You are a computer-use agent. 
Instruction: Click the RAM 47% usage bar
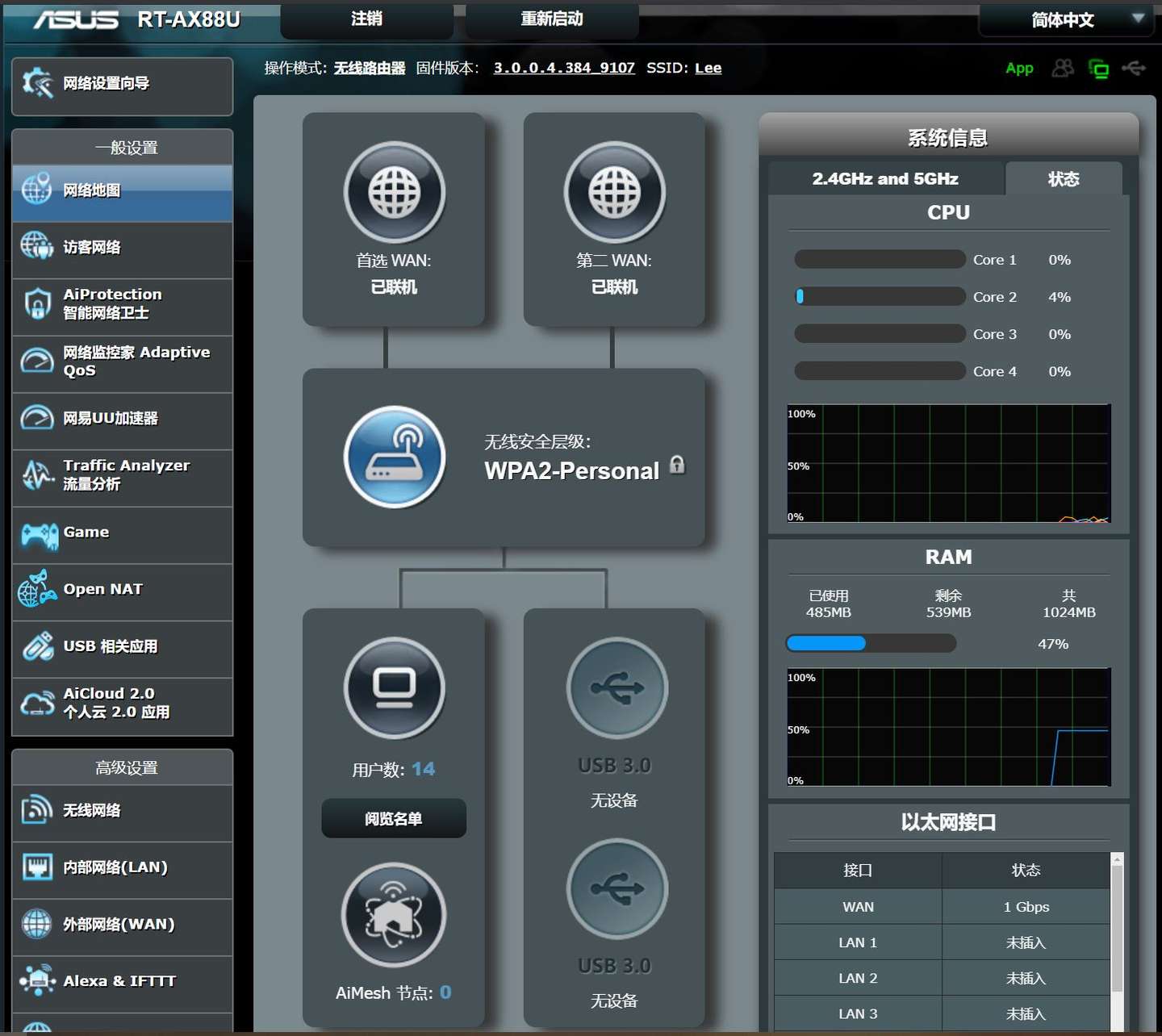click(871, 643)
